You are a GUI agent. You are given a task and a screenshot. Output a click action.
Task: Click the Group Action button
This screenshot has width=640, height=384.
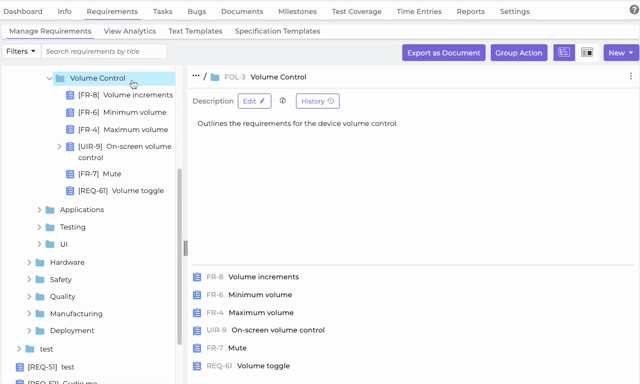[x=519, y=53]
